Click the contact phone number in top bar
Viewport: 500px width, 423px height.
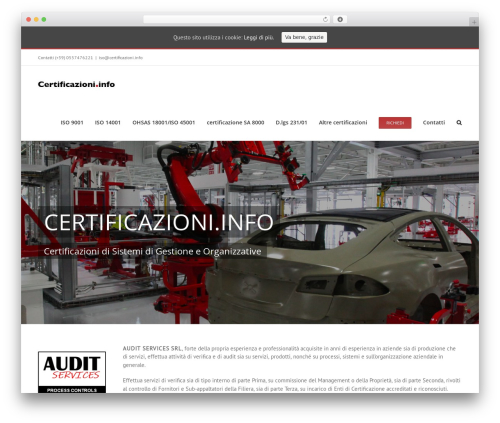point(74,58)
